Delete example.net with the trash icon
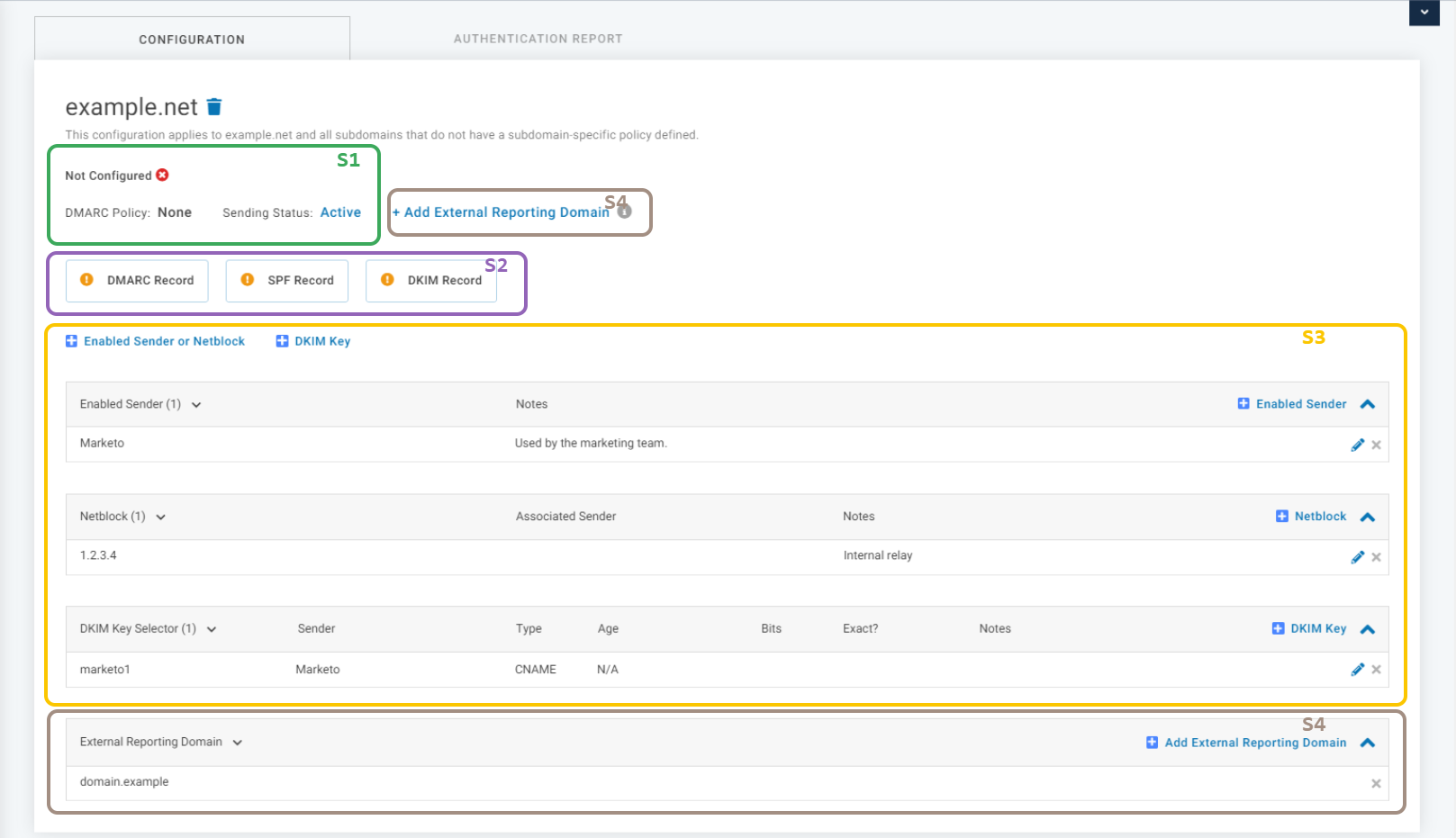The width and height of the screenshot is (1456, 838). pos(214,107)
